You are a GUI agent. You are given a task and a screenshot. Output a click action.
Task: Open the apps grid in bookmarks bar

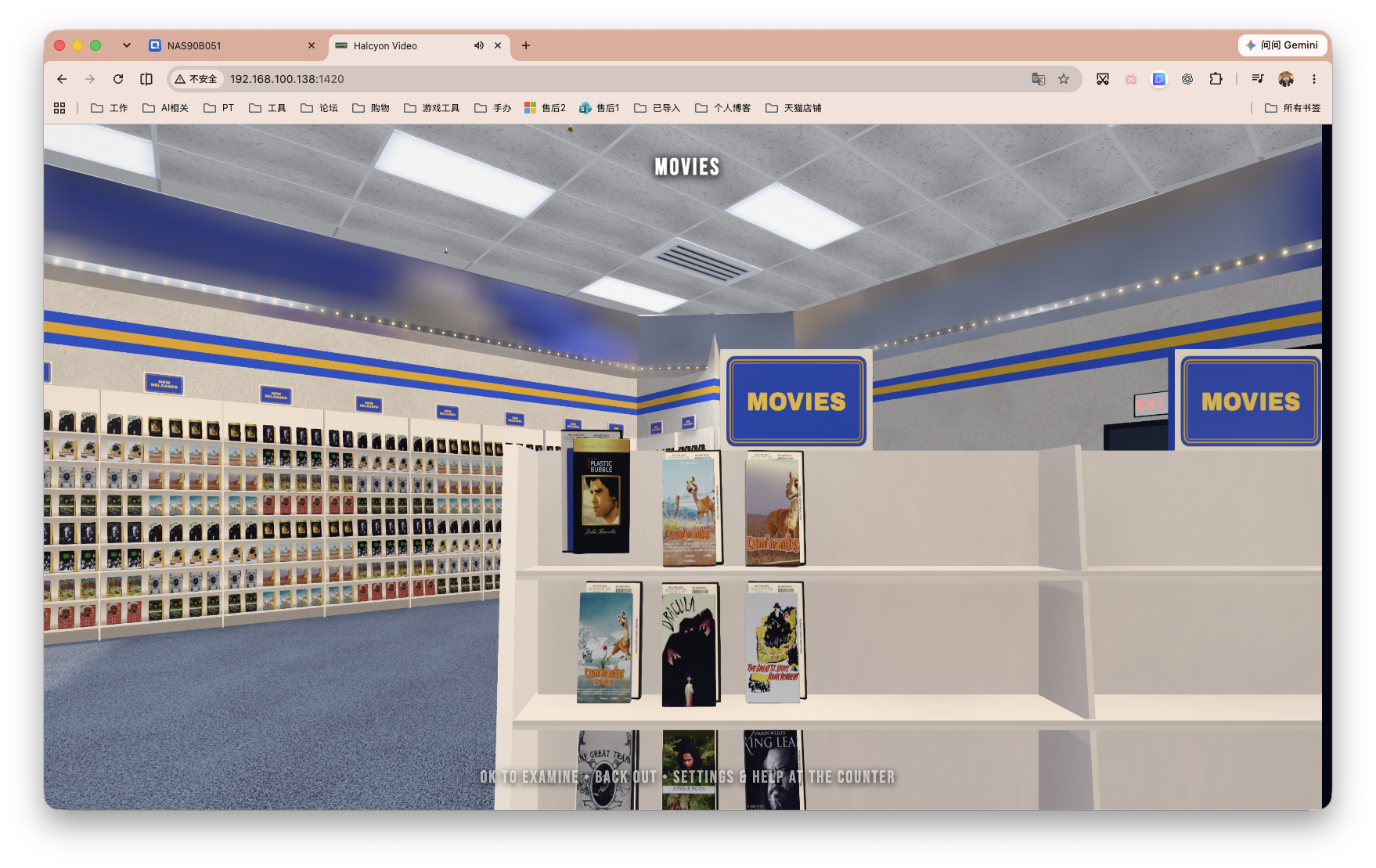click(x=59, y=108)
